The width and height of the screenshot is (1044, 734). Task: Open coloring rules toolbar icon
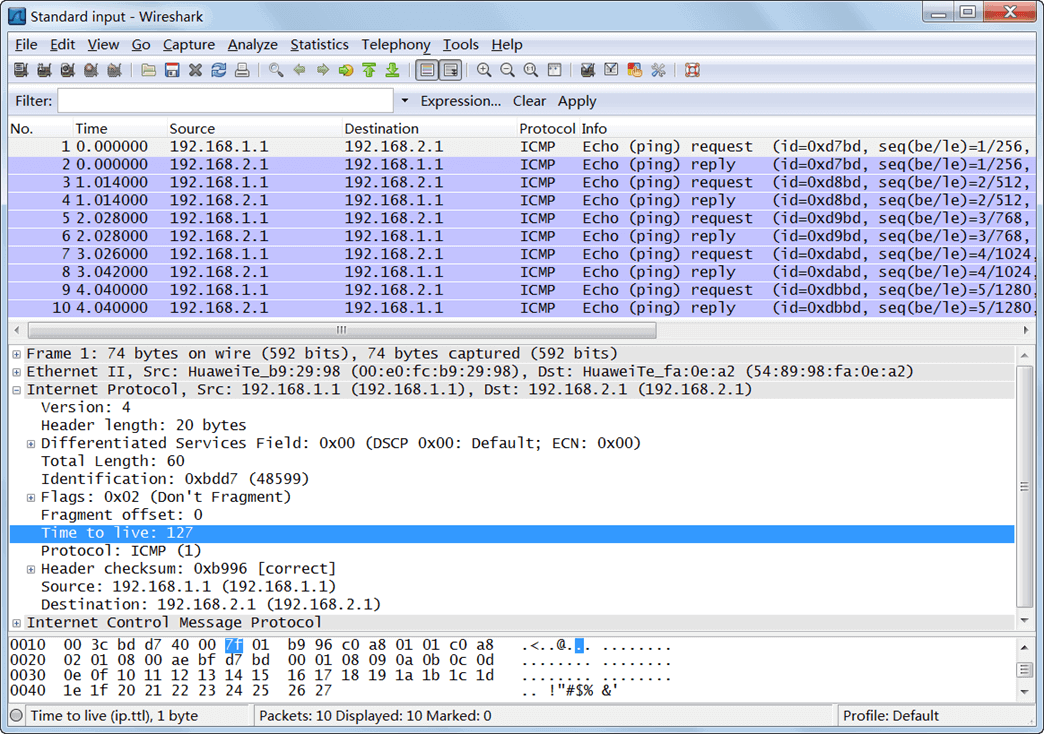634,70
